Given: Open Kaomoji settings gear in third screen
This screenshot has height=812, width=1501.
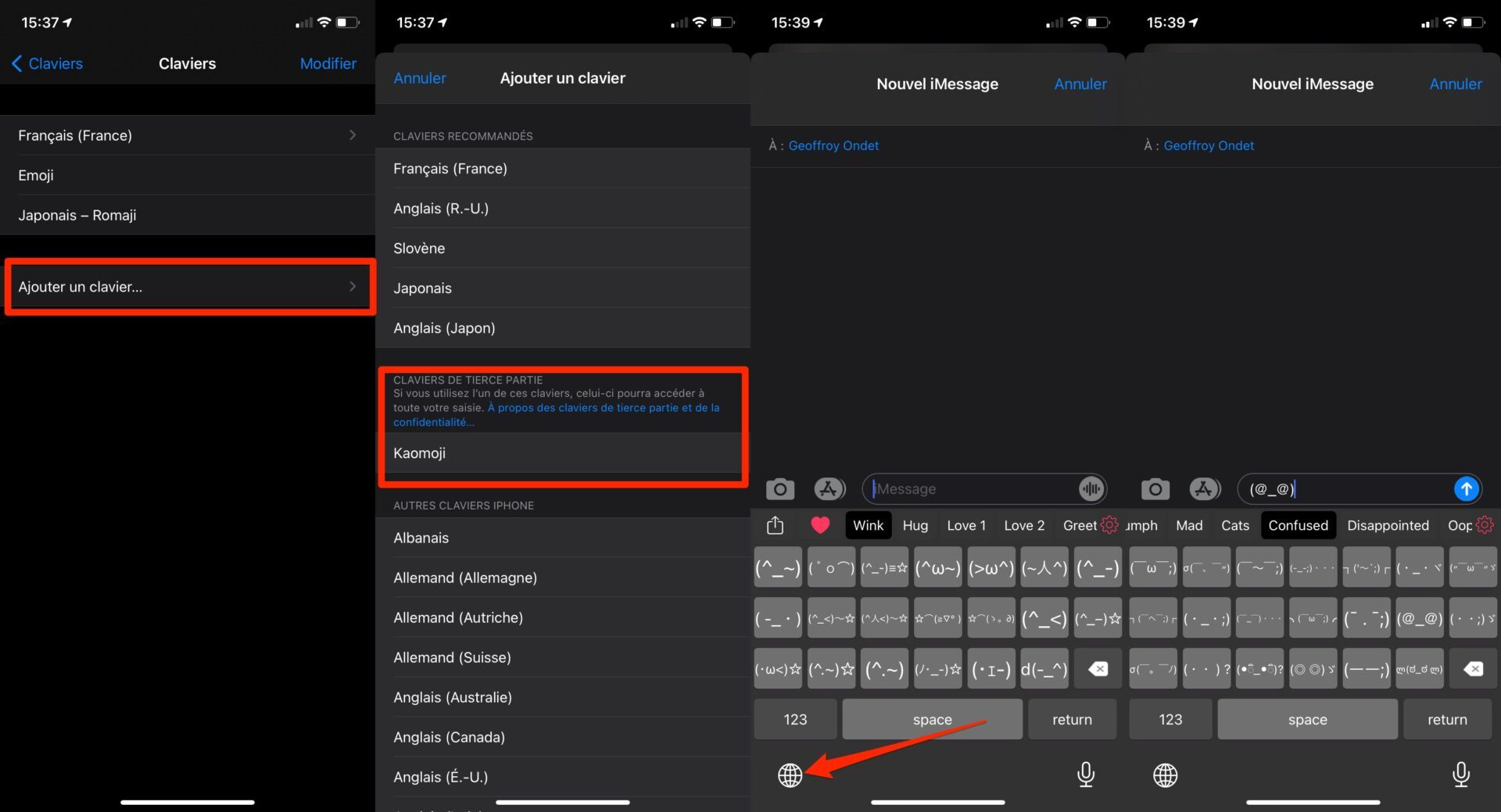Looking at the screenshot, I should (1109, 525).
